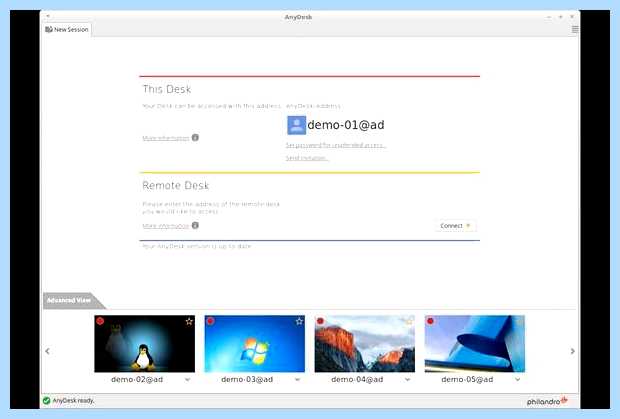
Task: Click the demo-04@ad label
Action: pos(357,379)
